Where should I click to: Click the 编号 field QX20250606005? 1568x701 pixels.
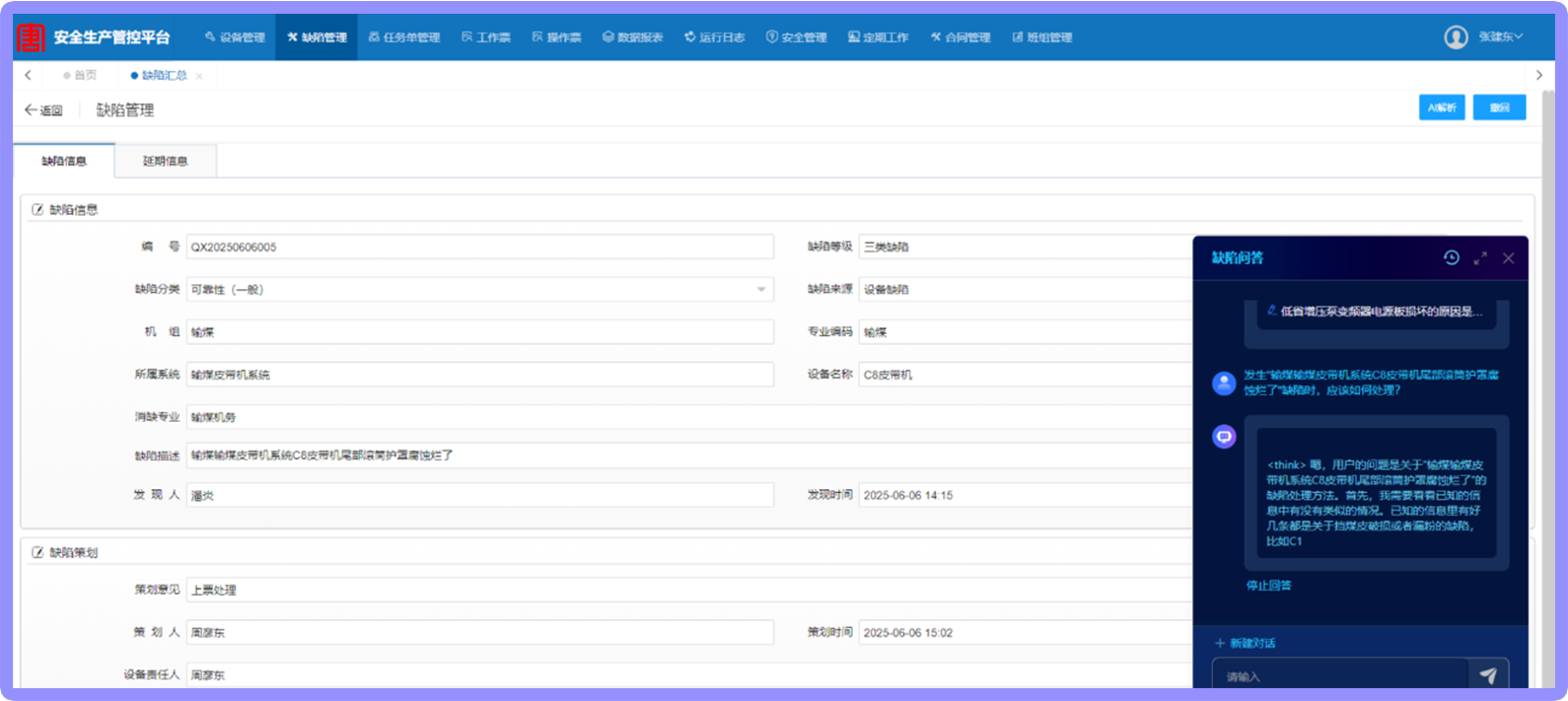click(x=480, y=247)
